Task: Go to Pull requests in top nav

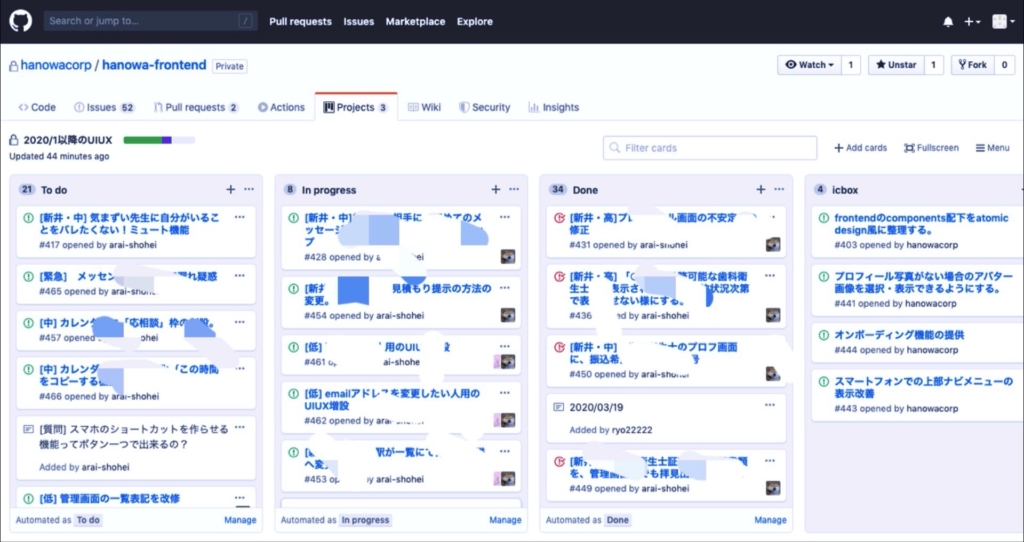Action: click(x=300, y=22)
